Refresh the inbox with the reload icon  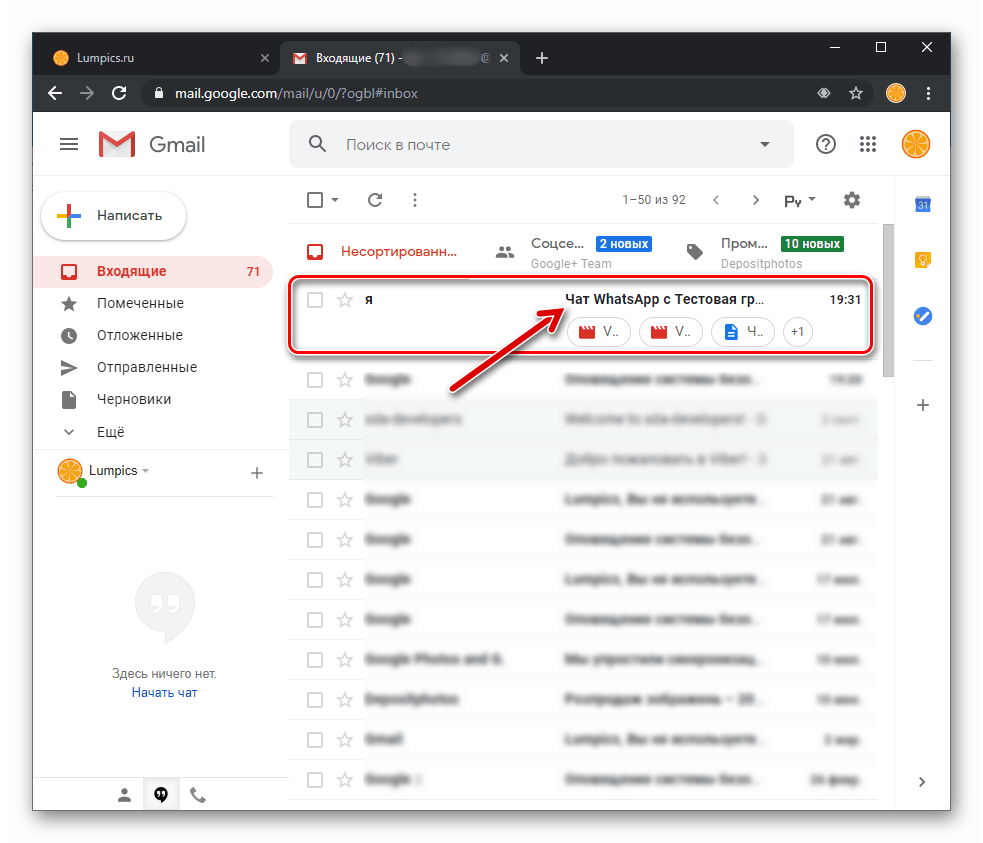pyautogui.click(x=375, y=200)
